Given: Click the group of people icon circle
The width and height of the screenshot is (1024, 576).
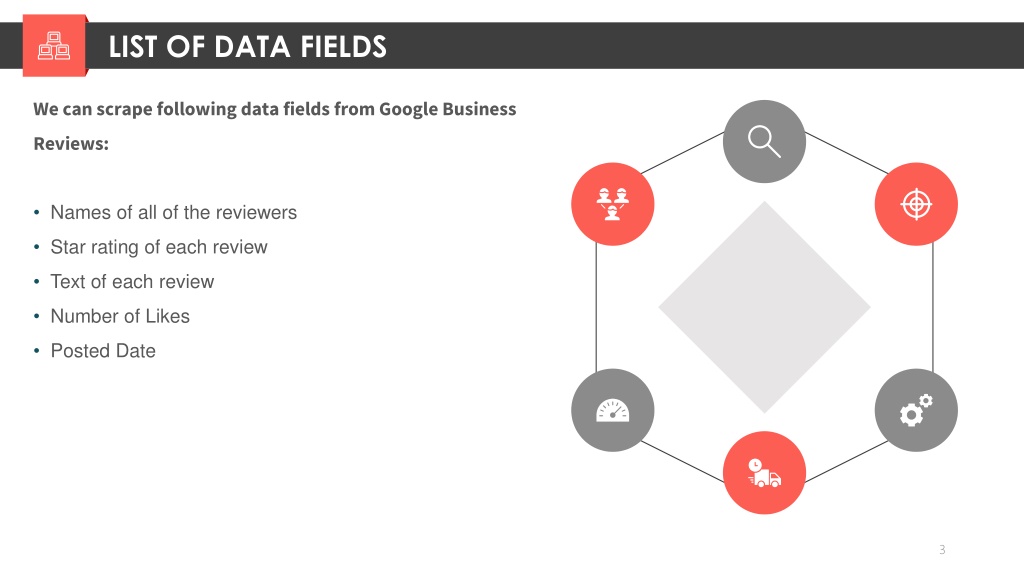Looking at the screenshot, I should pos(613,204).
